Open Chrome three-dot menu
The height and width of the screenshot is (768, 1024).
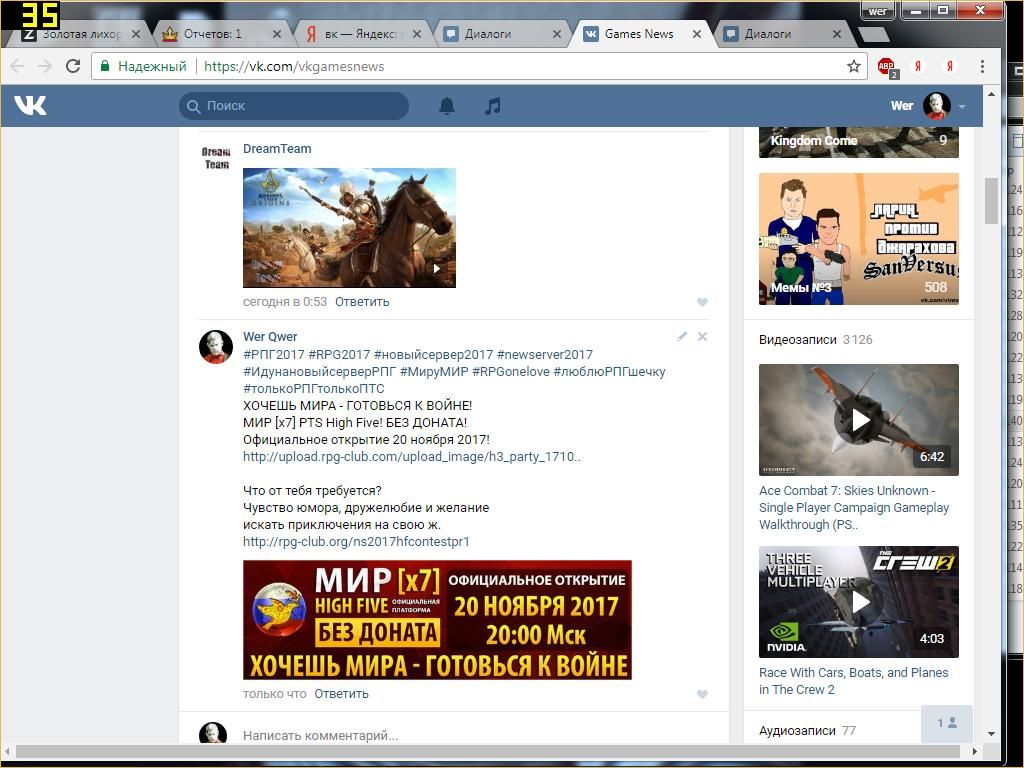coord(982,66)
